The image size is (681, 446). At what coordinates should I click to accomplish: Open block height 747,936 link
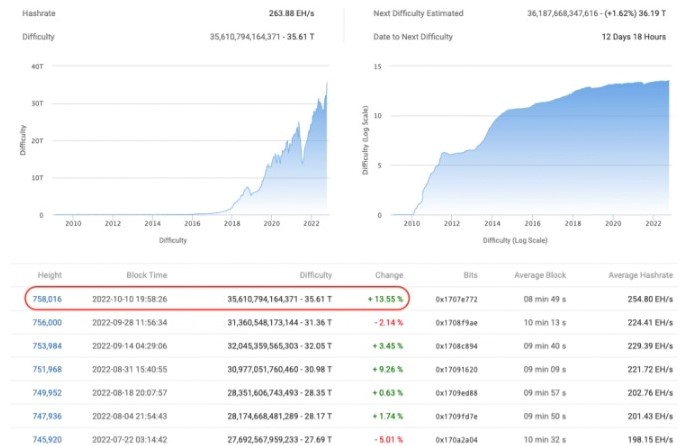pyautogui.click(x=49, y=415)
